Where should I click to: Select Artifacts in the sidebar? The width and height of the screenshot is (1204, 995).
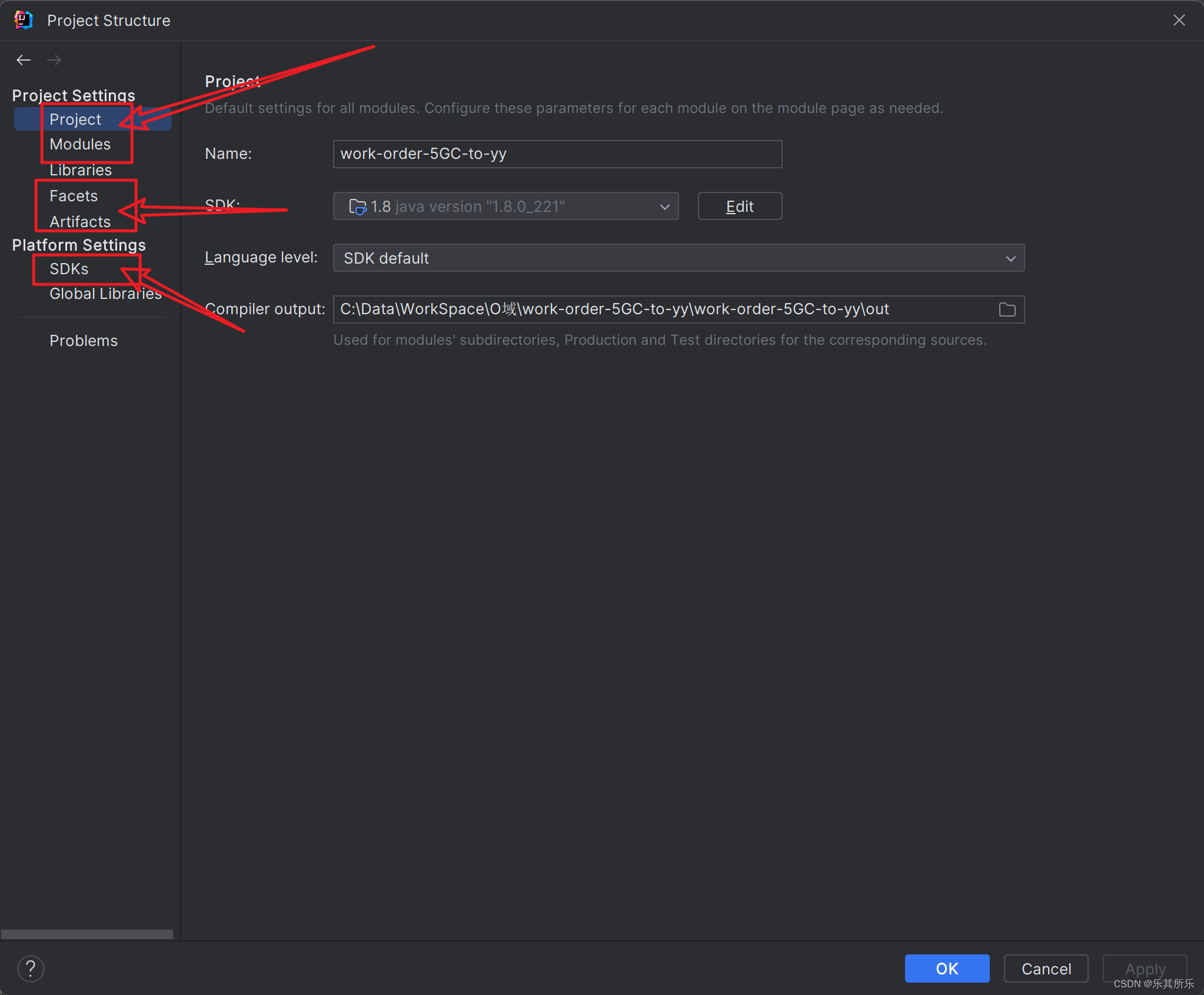(x=80, y=222)
